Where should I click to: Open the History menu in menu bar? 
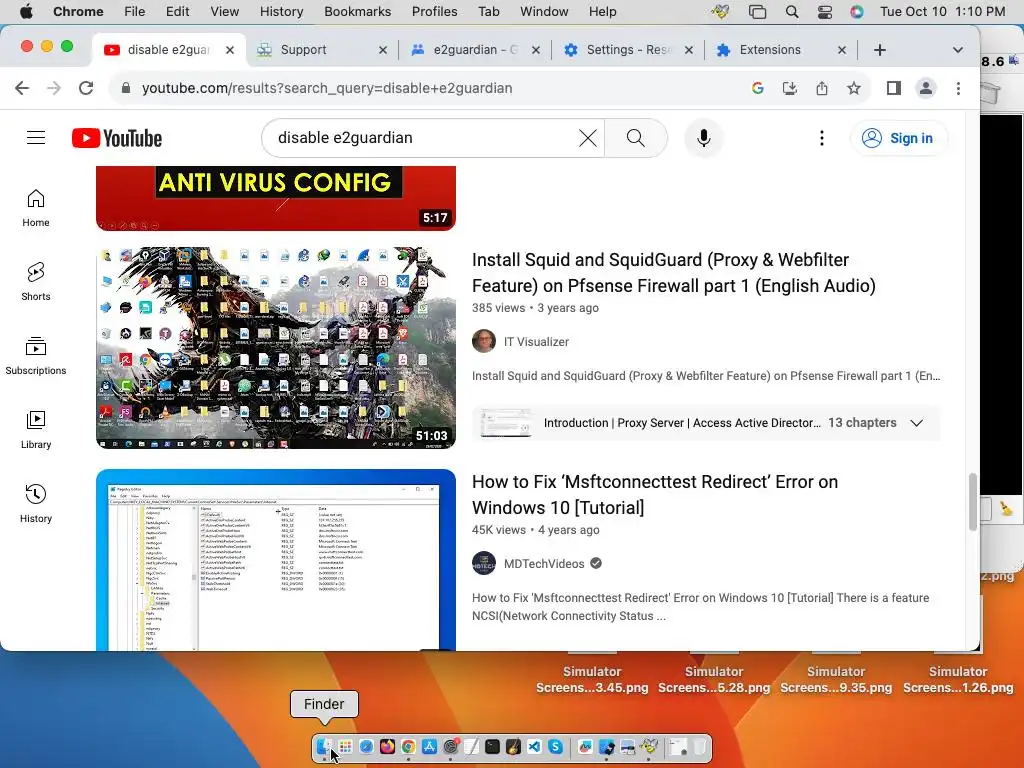point(281,12)
